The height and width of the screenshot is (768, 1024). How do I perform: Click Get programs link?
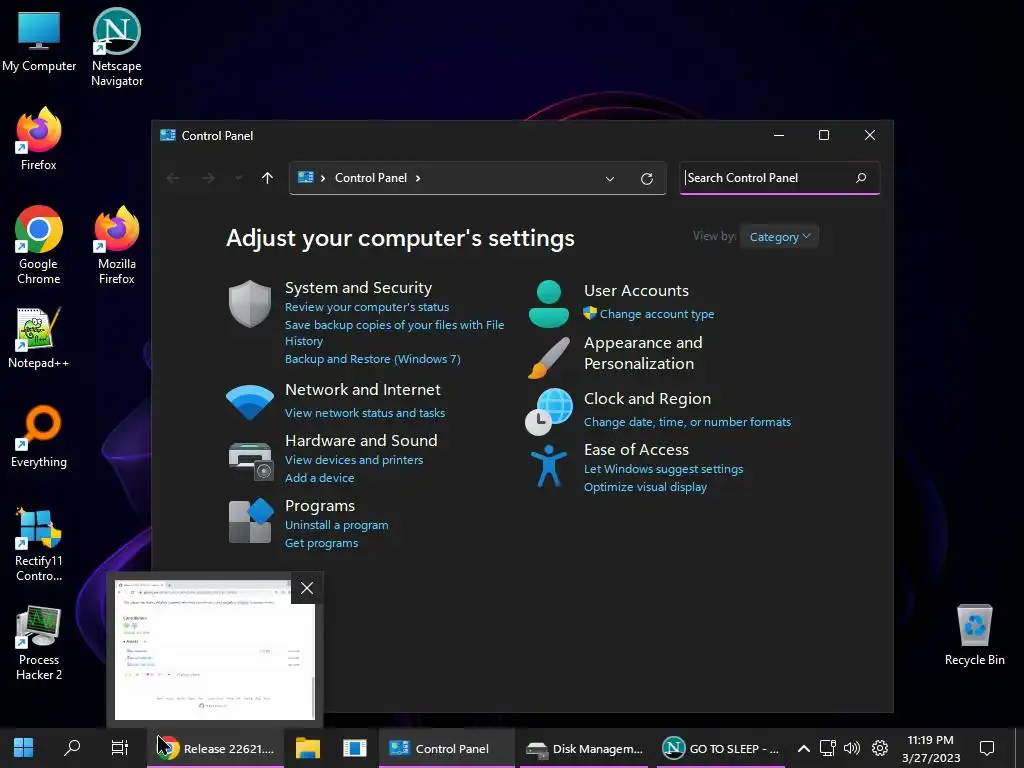click(321, 543)
